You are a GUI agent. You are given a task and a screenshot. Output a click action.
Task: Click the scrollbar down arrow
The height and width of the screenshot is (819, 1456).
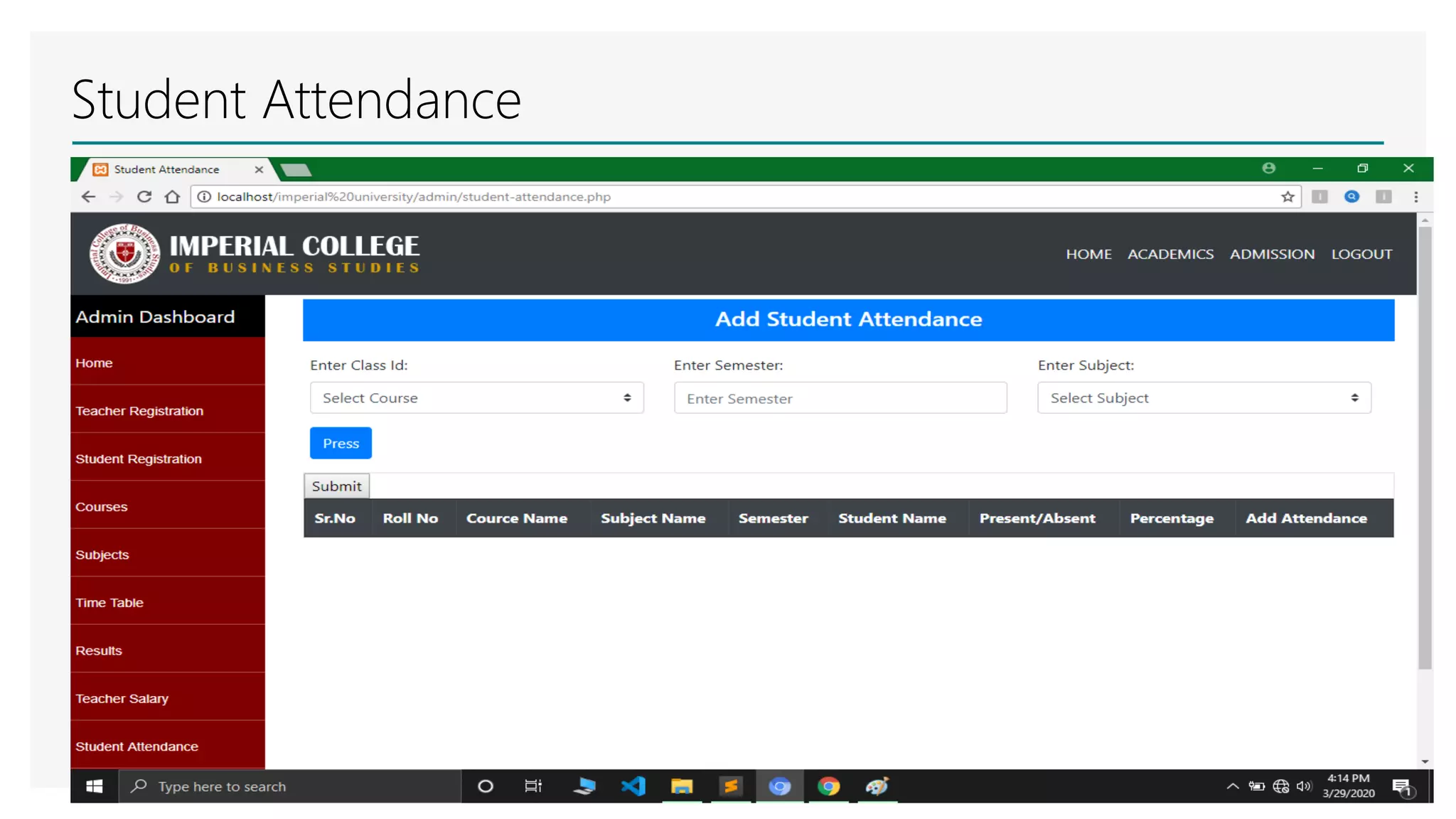(x=1424, y=761)
